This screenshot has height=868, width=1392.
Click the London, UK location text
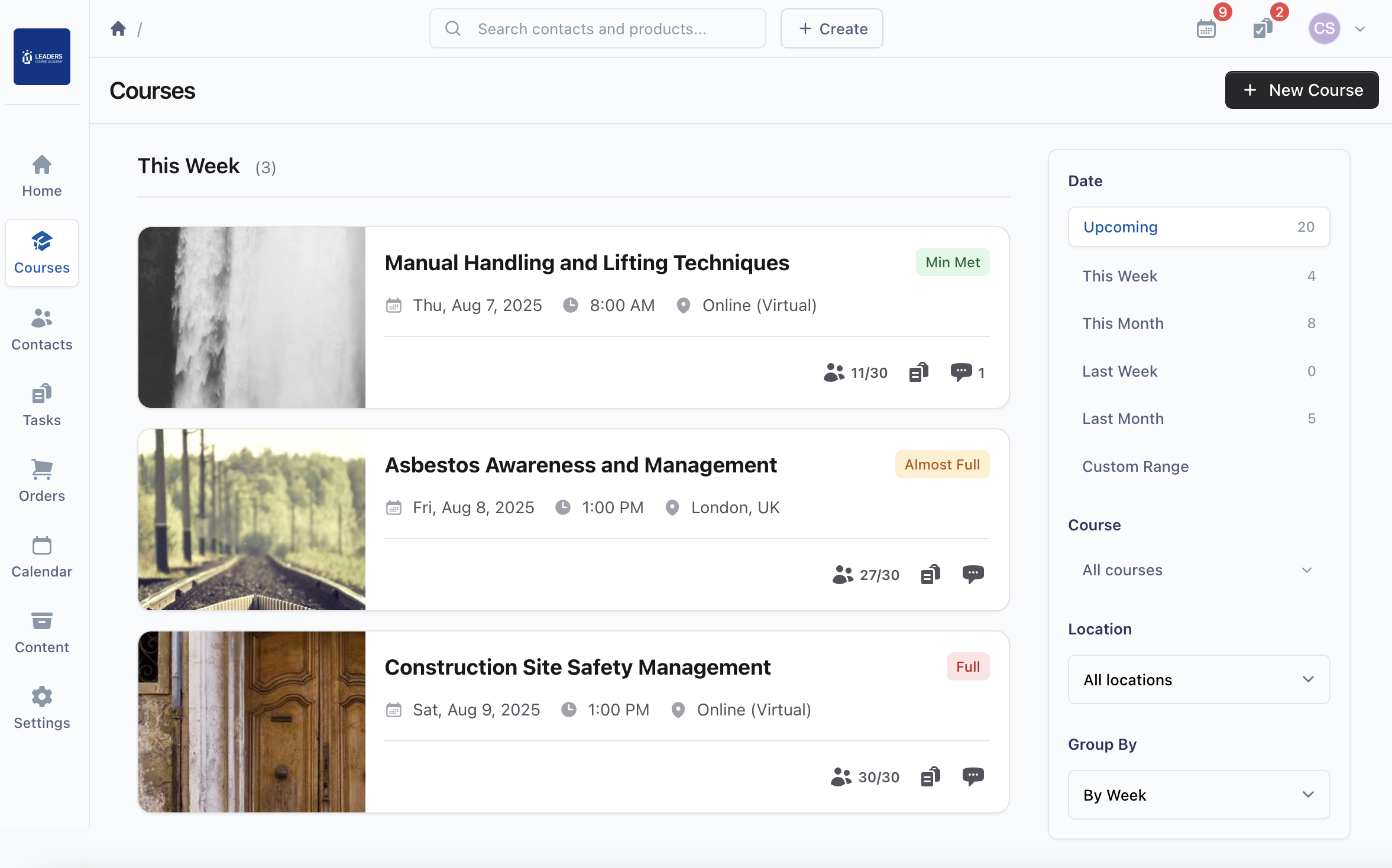[x=735, y=507]
